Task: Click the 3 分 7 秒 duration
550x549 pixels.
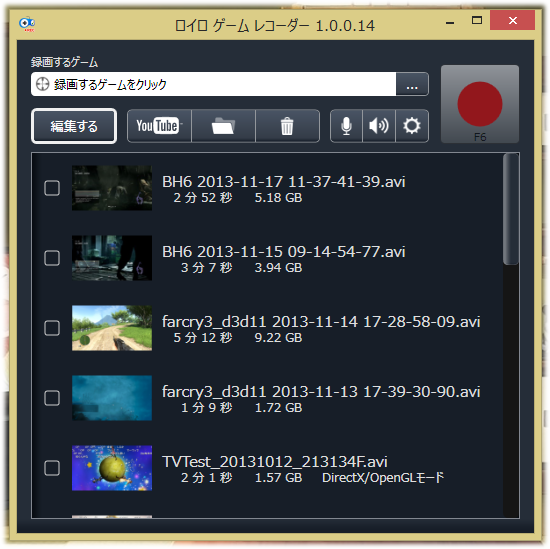Action: [206, 268]
